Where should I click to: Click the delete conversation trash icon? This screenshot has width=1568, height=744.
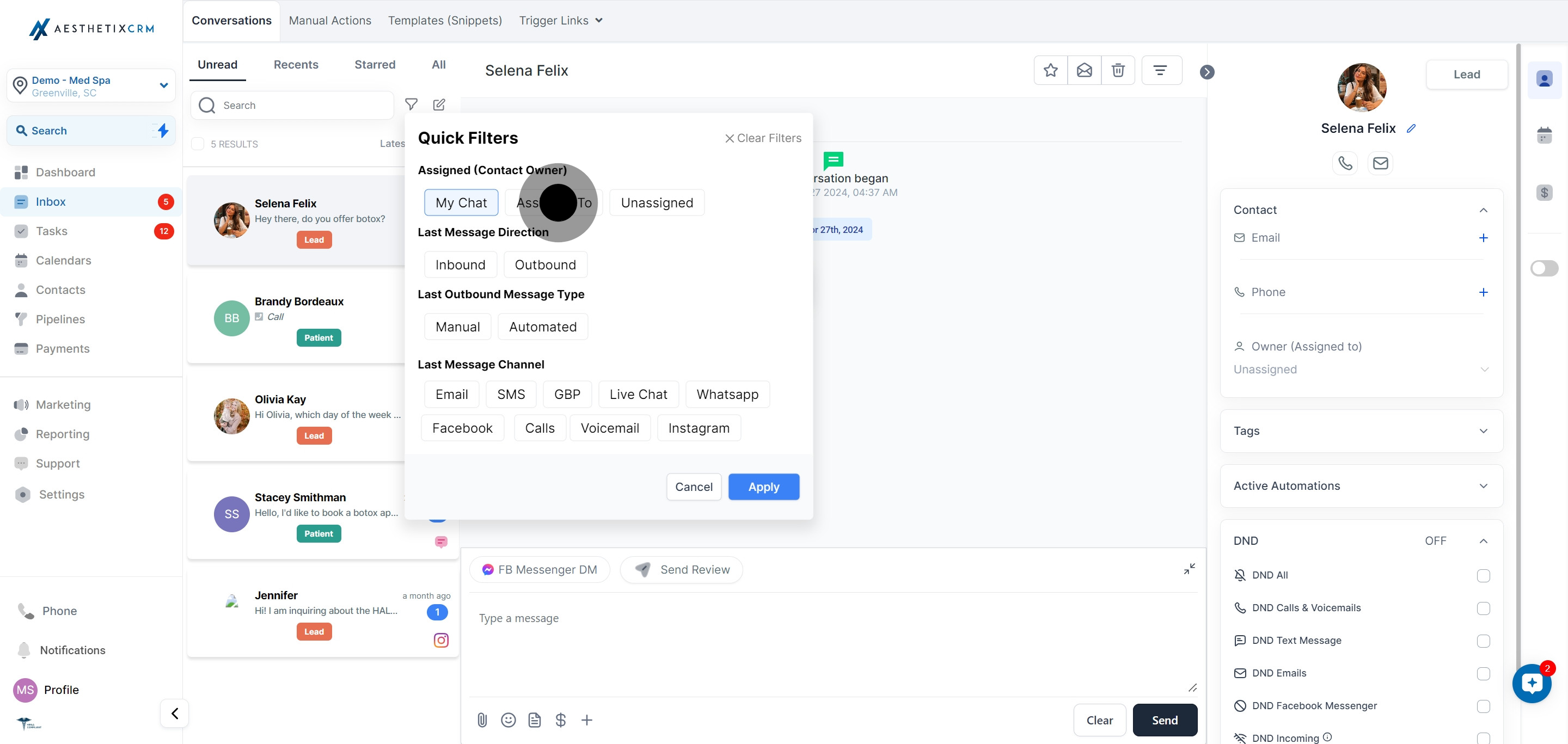tap(1118, 71)
